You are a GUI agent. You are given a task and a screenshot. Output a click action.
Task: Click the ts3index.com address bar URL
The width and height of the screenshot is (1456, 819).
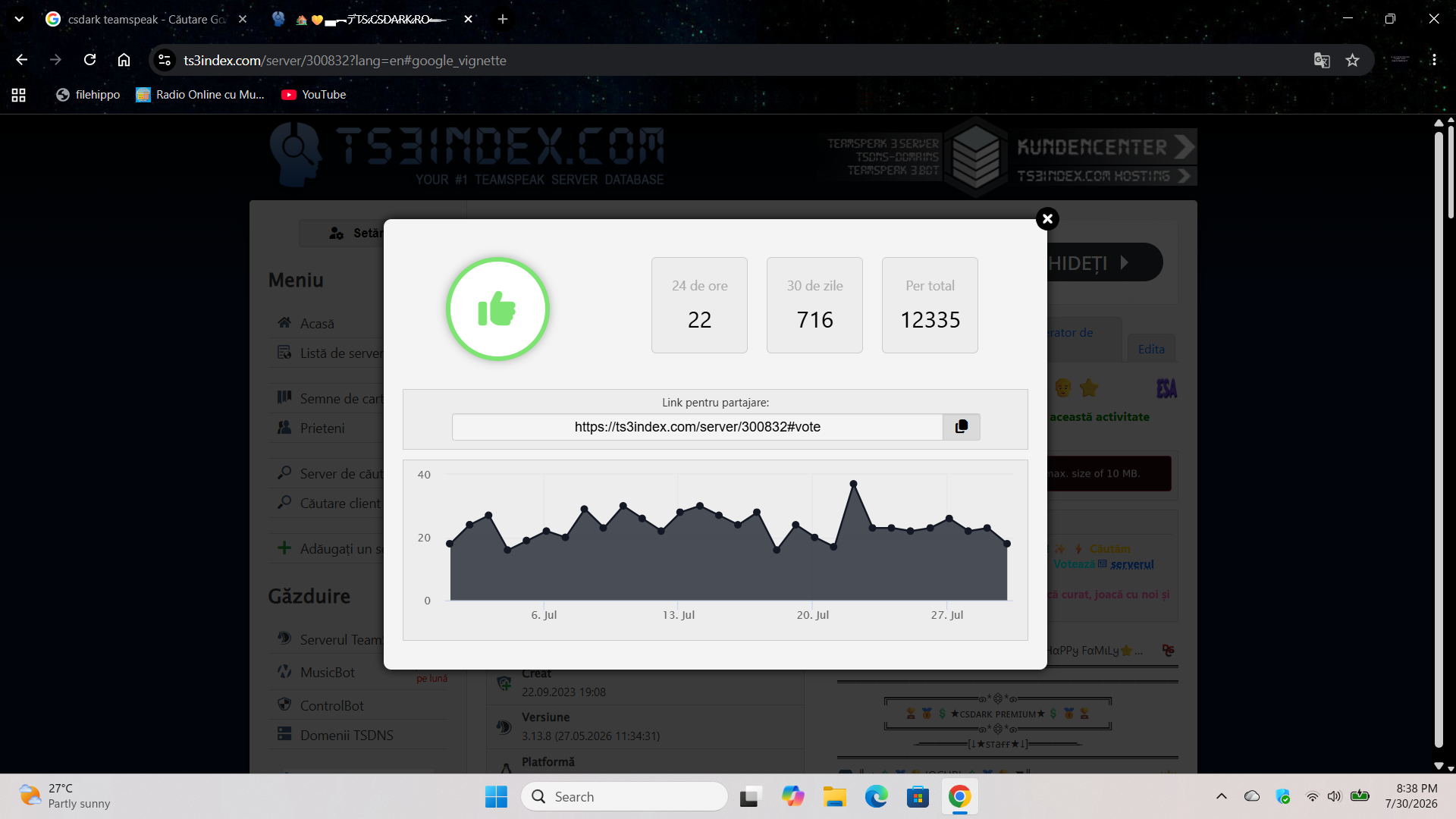(x=345, y=61)
